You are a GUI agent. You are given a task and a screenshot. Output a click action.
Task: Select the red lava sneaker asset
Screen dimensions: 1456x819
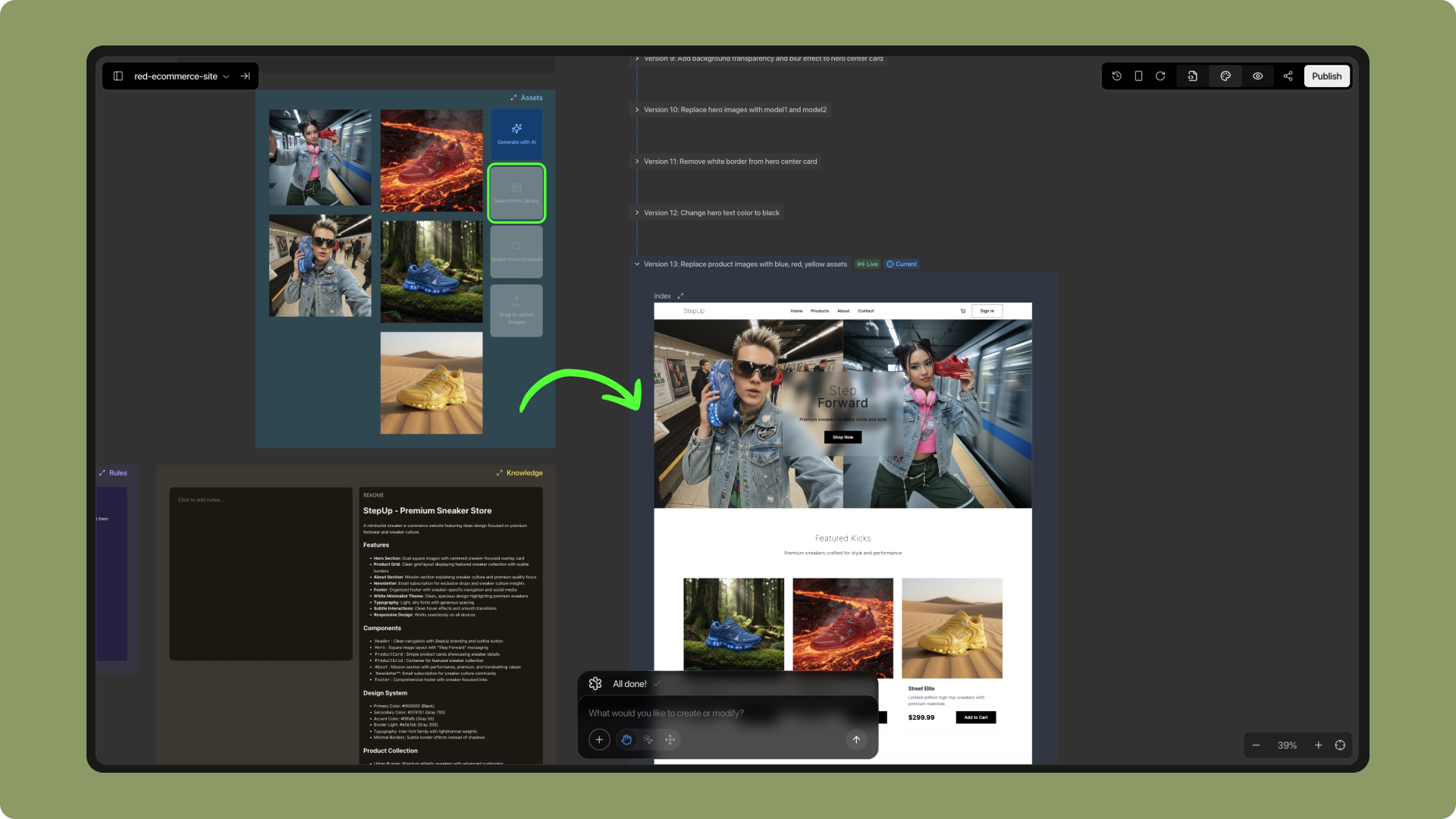click(x=431, y=161)
